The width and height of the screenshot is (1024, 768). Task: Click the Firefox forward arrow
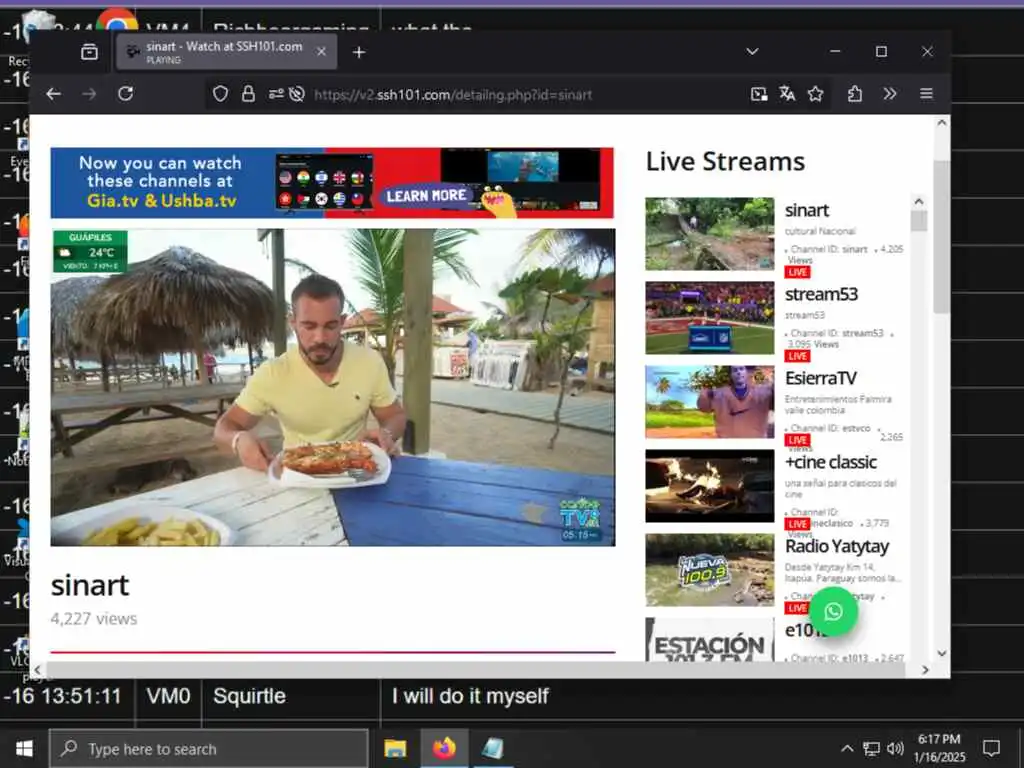point(89,94)
